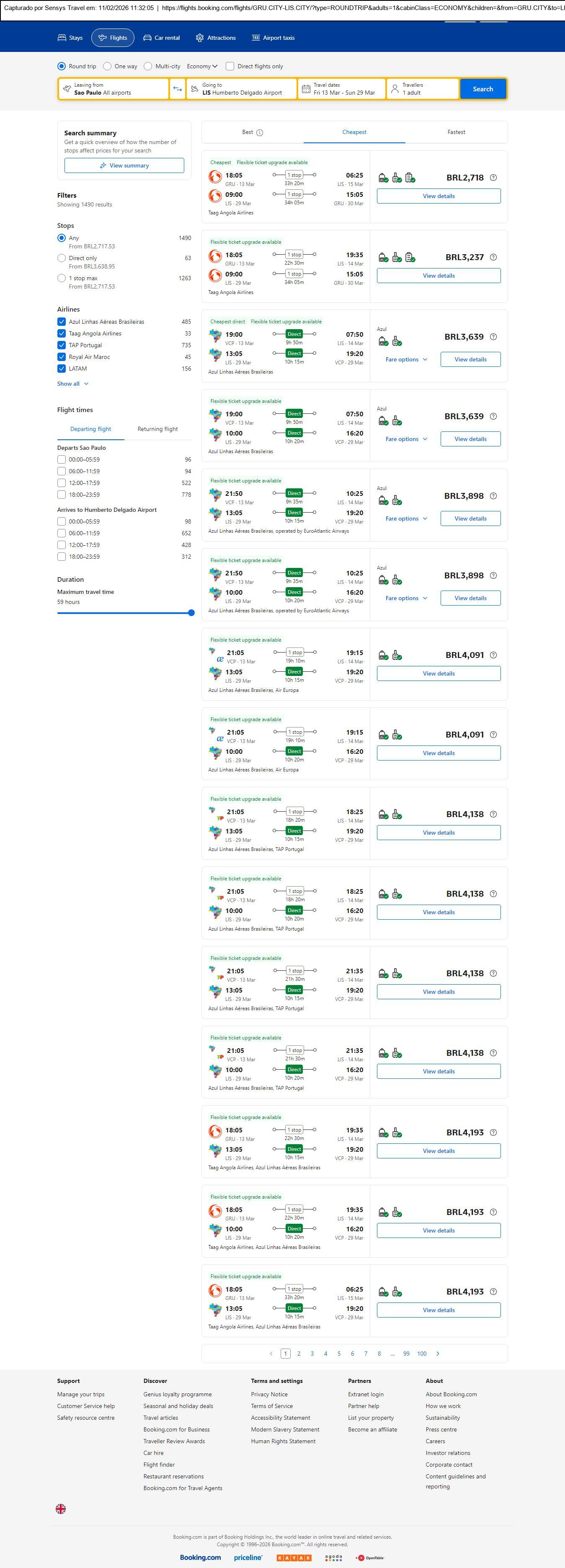Switch to the Fastest results tab
The image size is (565, 1568).
tap(456, 132)
